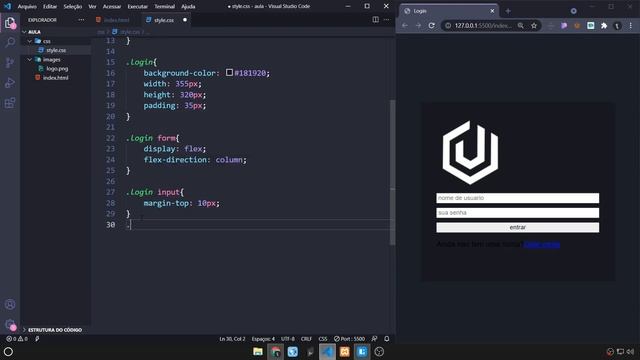Click the entrar button on login page
Screen dimensions: 640x360
[x=518, y=227]
